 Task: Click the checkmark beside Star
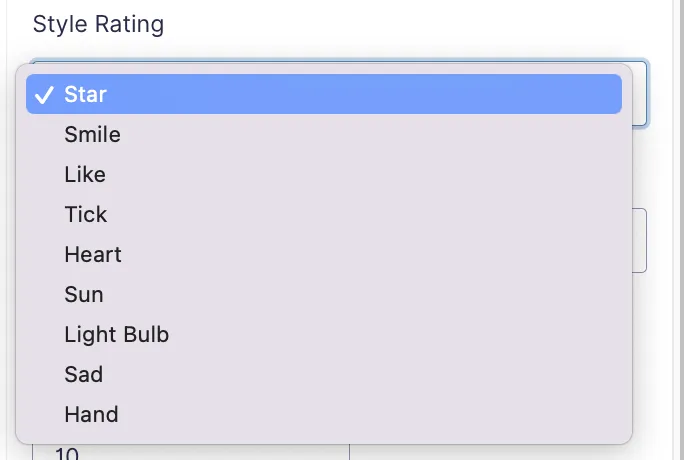tap(44, 95)
